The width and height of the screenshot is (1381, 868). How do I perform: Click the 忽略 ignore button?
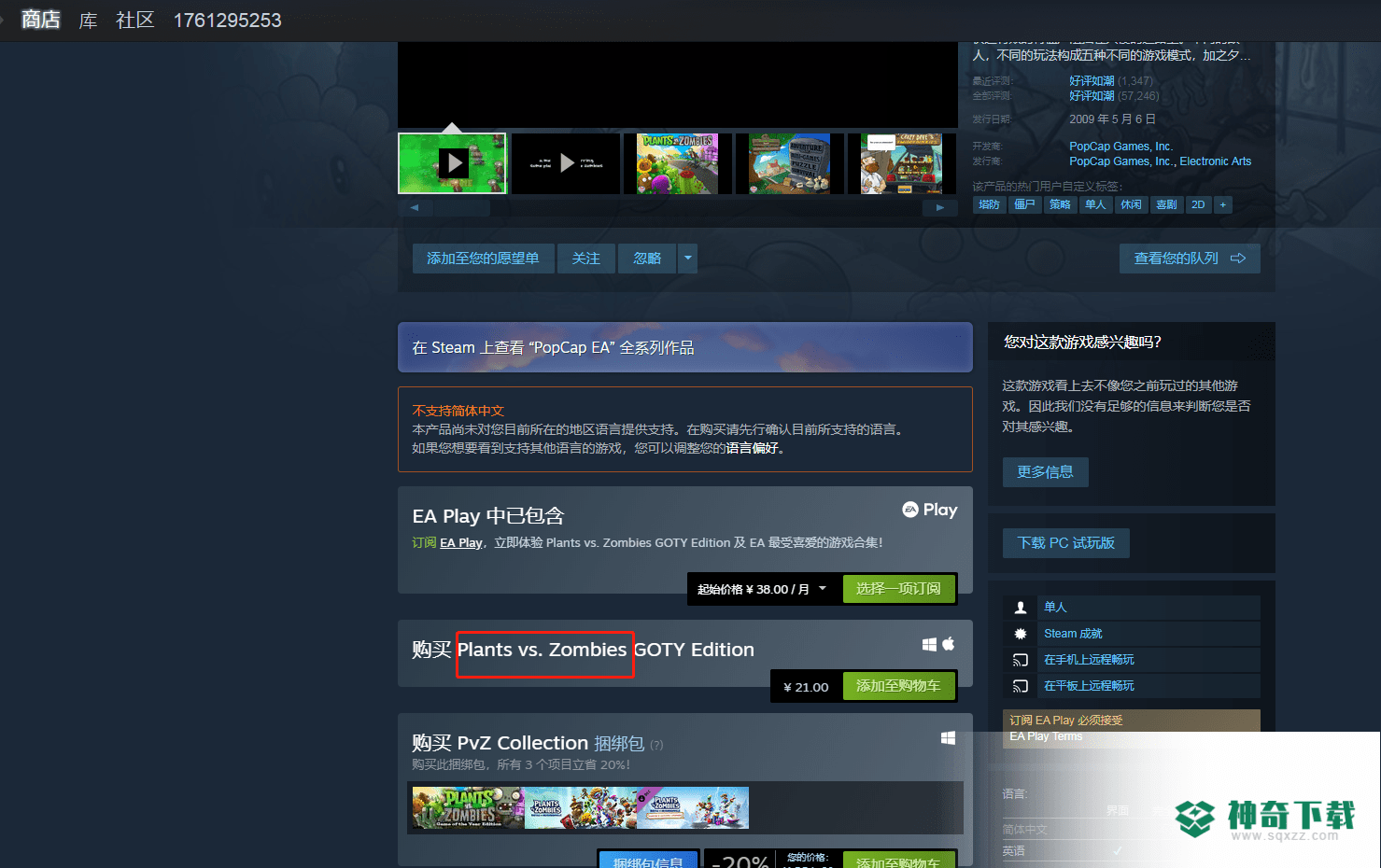coord(647,259)
